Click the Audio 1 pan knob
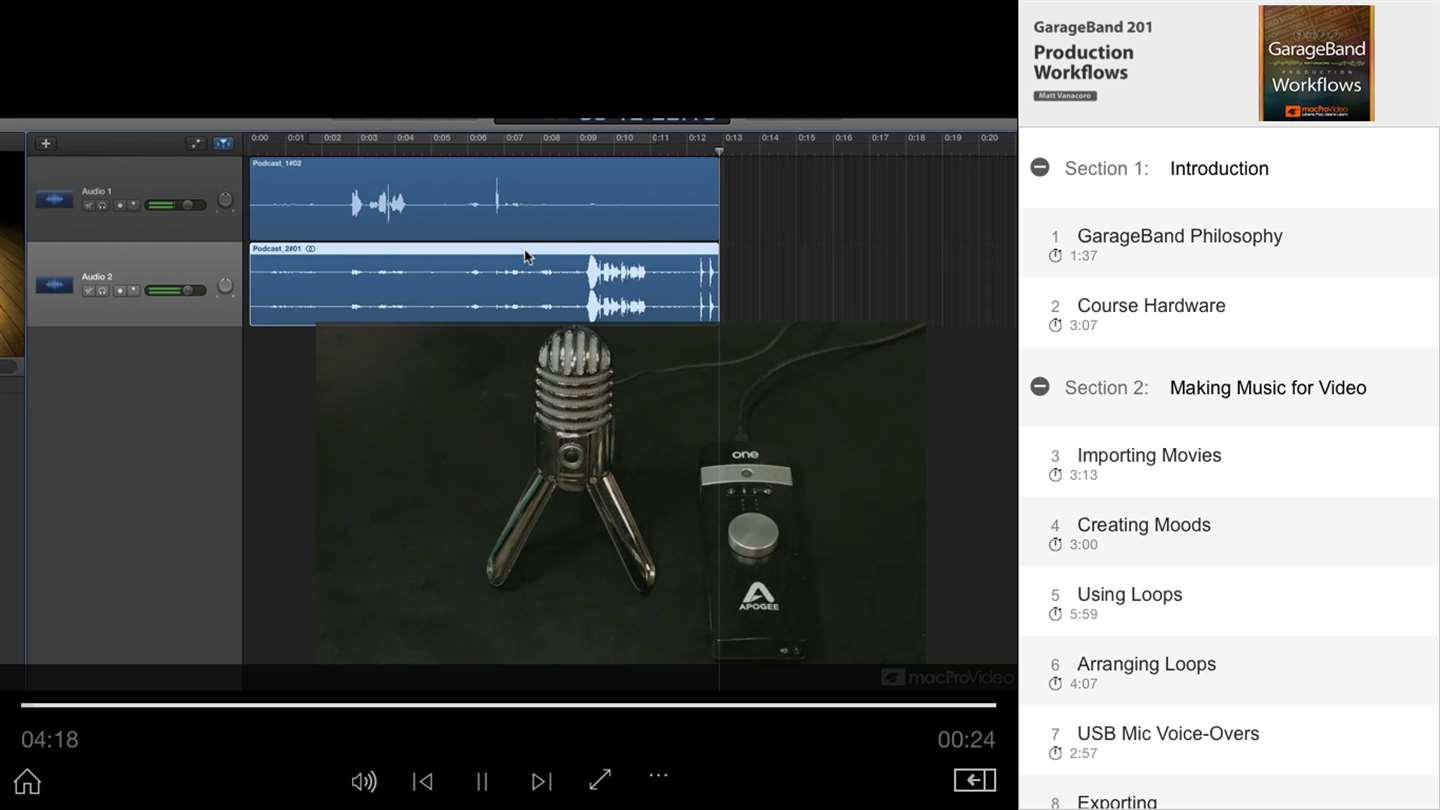The height and width of the screenshot is (810, 1440). 225,200
